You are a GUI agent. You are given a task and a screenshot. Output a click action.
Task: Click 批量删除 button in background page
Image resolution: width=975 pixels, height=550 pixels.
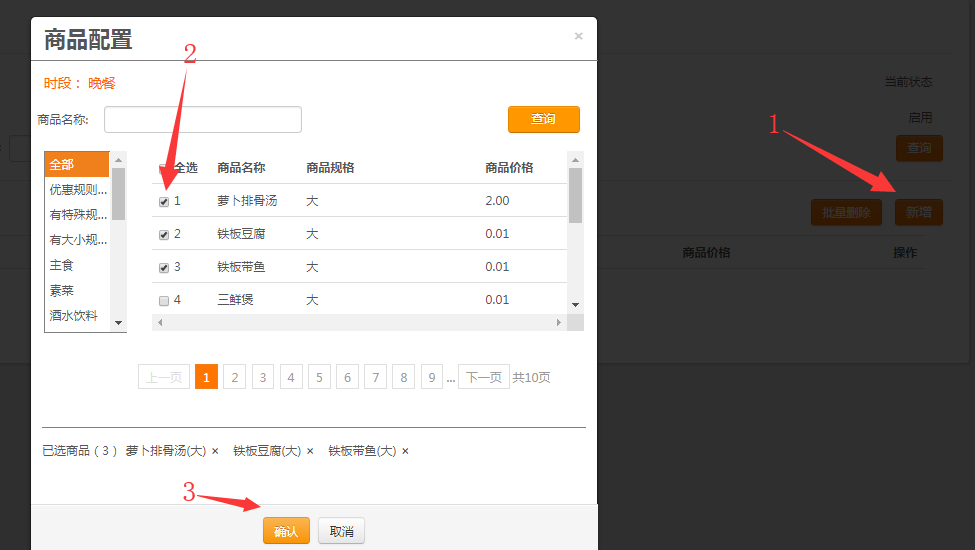[x=846, y=213]
